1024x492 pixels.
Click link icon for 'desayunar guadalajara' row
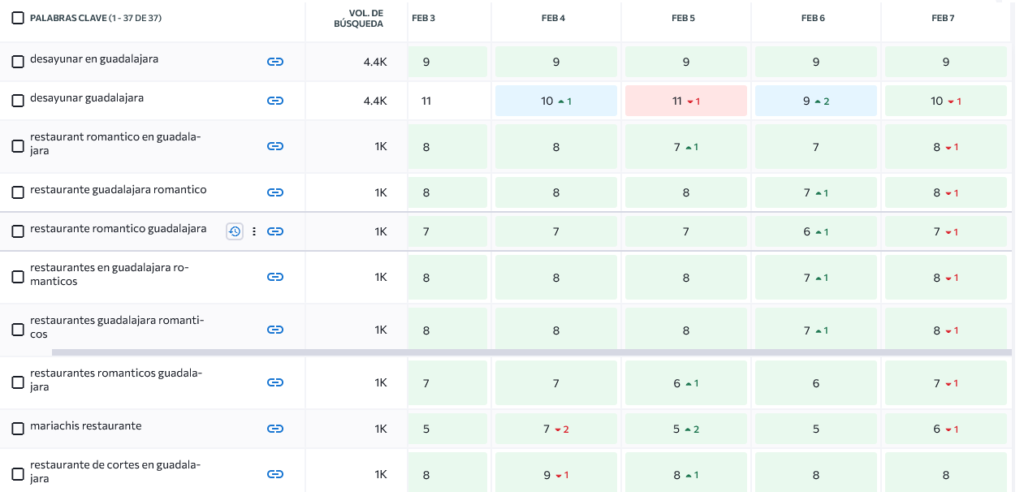pos(275,101)
